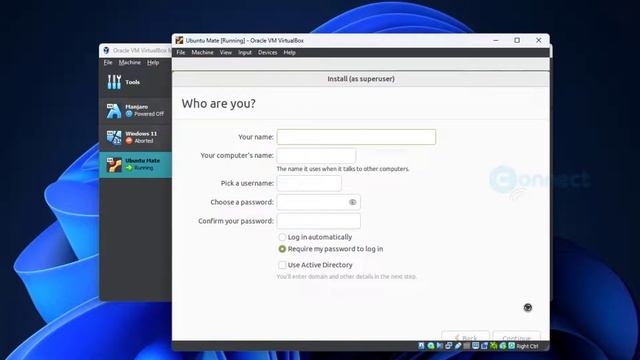Open the File menu in the VirtualBox Manager
Viewport: 640px width, 360px height.
coord(108,62)
